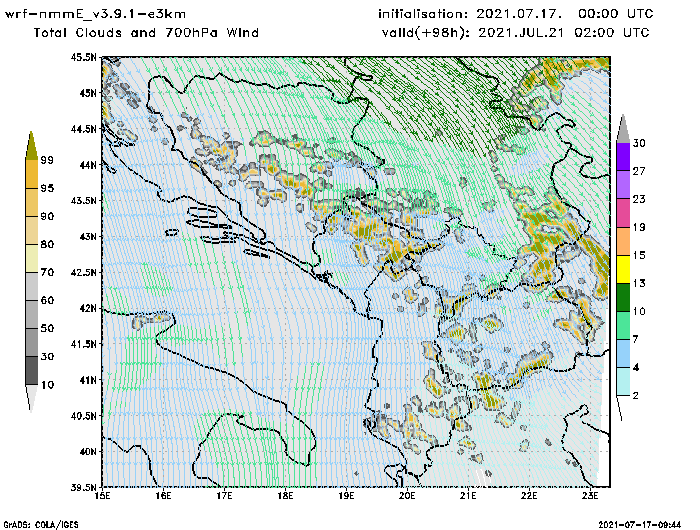Click the '22E' longitude axis label

coord(529,496)
